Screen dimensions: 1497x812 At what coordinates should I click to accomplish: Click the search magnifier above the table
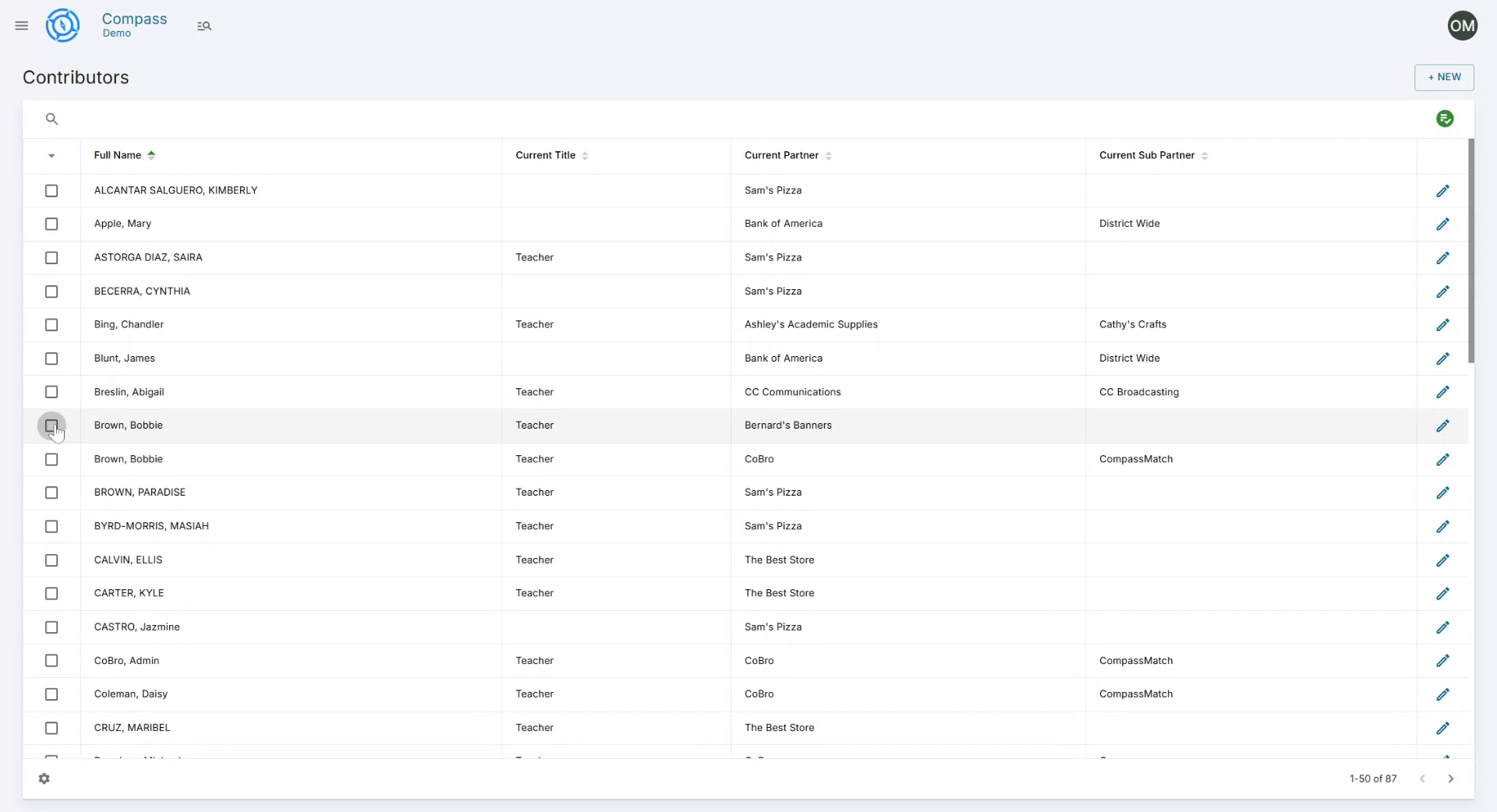(x=51, y=118)
